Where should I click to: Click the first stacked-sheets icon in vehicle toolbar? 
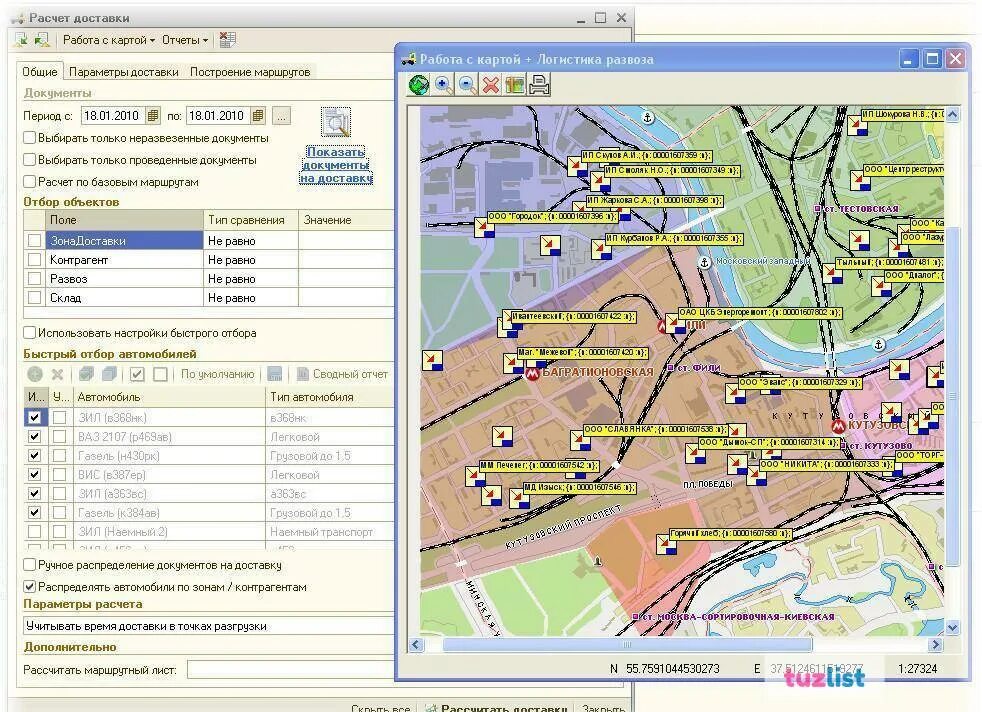[86, 374]
